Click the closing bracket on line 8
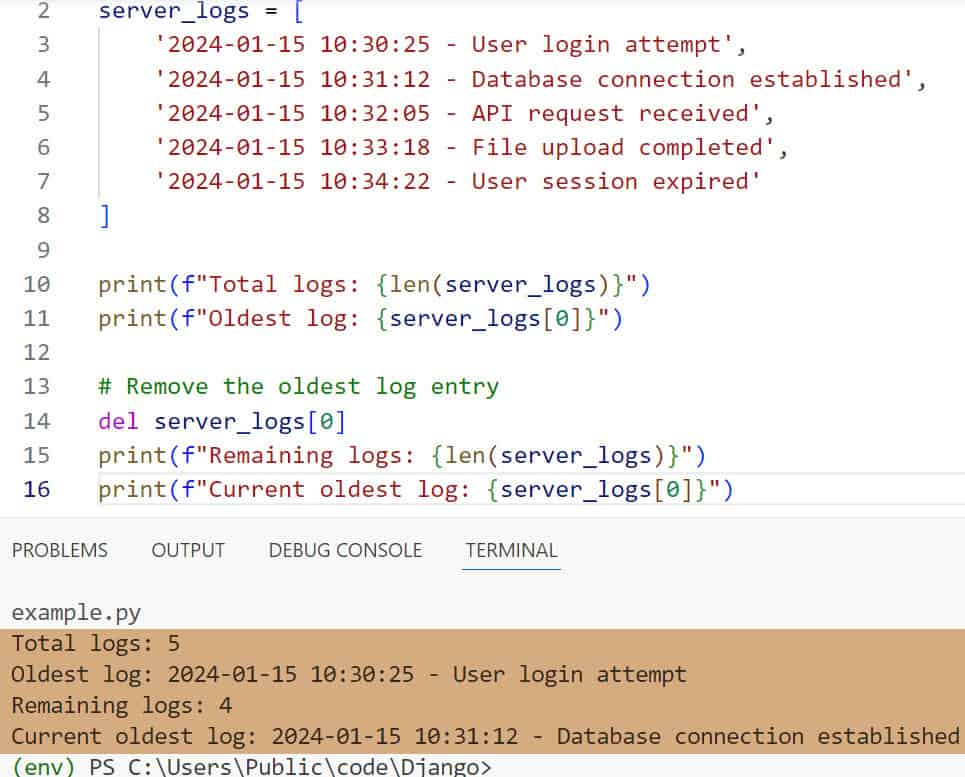The width and height of the screenshot is (965, 777). [105, 216]
